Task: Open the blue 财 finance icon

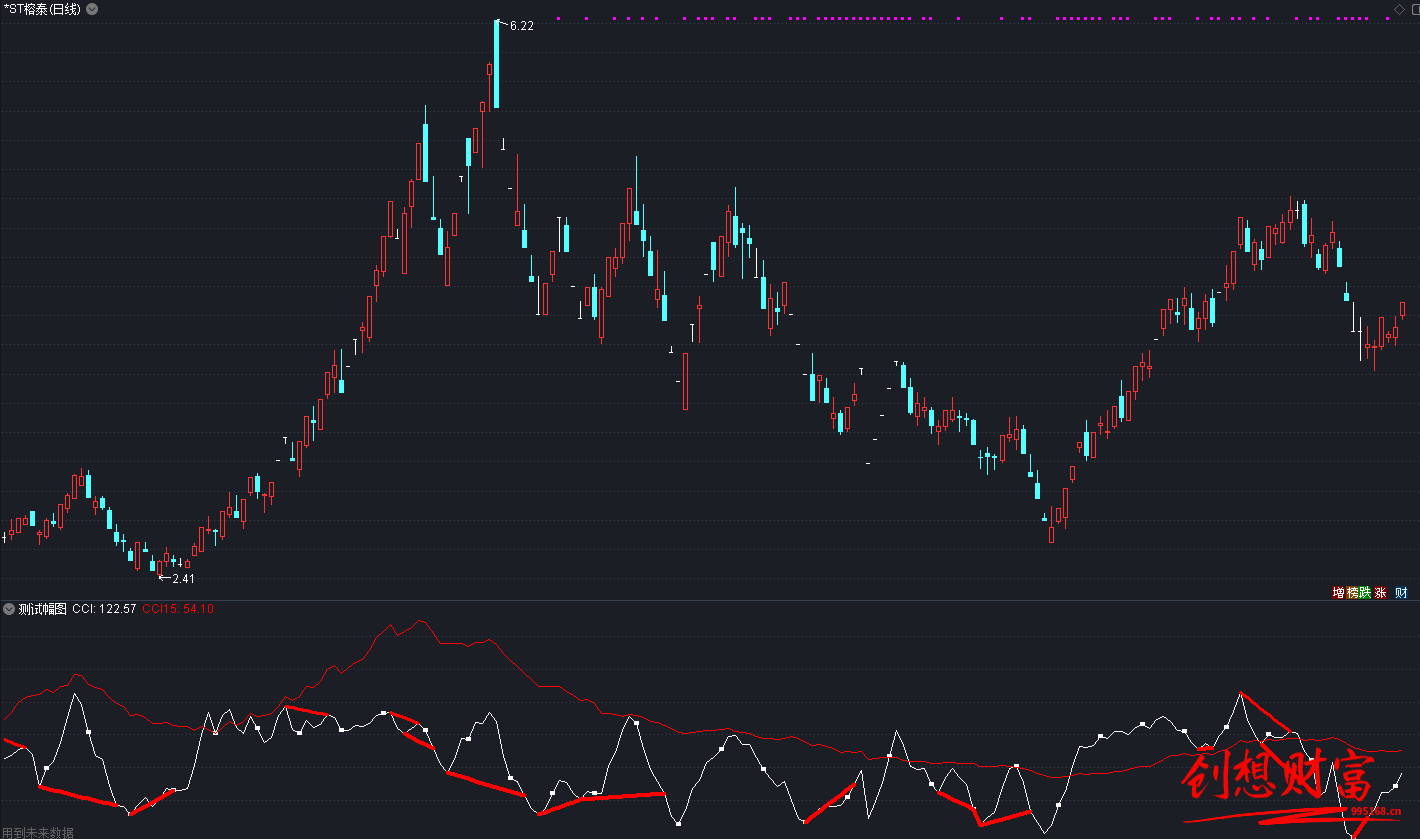Action: coord(1401,593)
